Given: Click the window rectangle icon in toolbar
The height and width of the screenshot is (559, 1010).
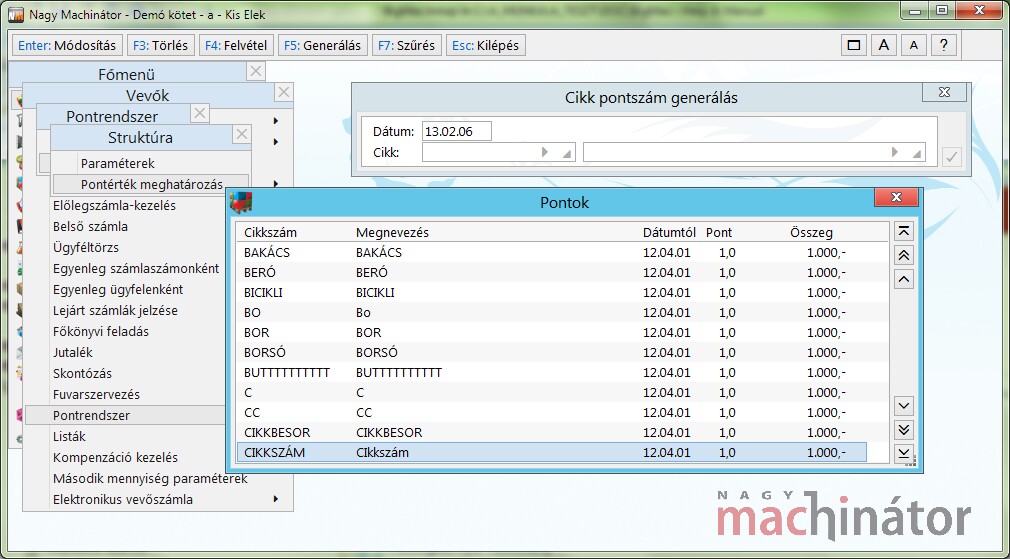Looking at the screenshot, I should point(854,45).
